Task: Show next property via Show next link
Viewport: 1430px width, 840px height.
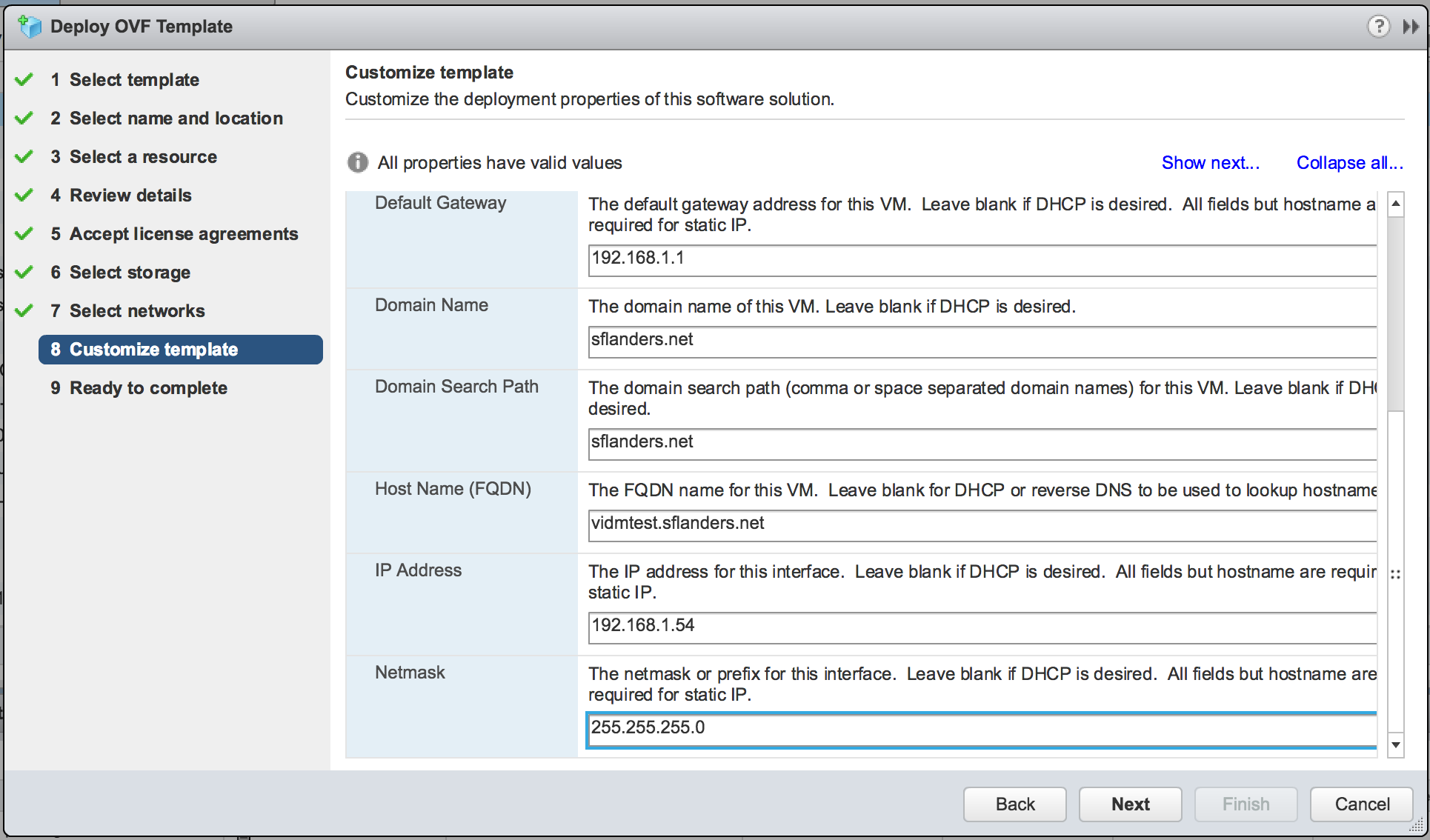Action: pyautogui.click(x=1210, y=162)
